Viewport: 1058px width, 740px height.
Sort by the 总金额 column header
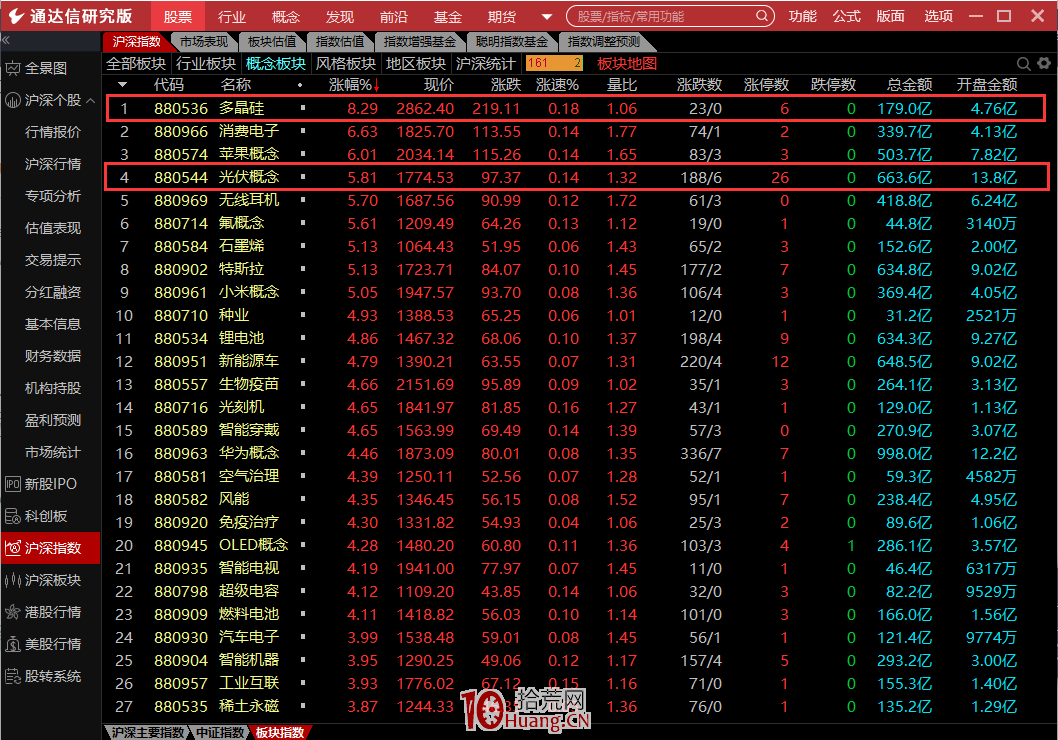coord(910,85)
